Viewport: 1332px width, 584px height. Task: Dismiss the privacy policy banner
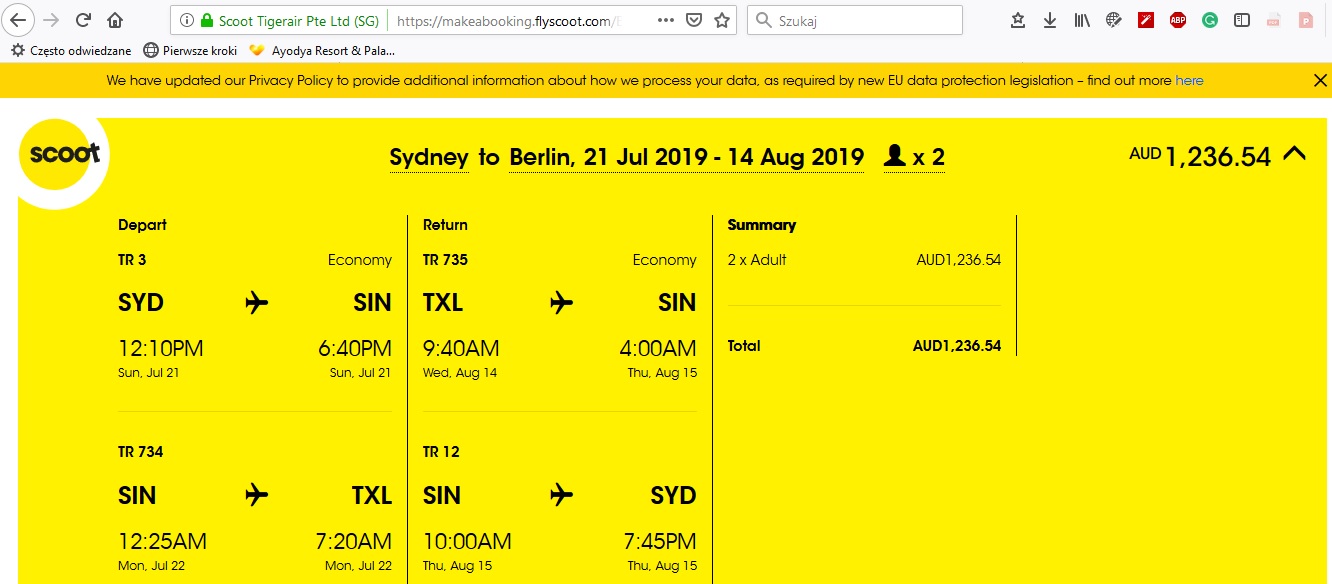click(1320, 80)
